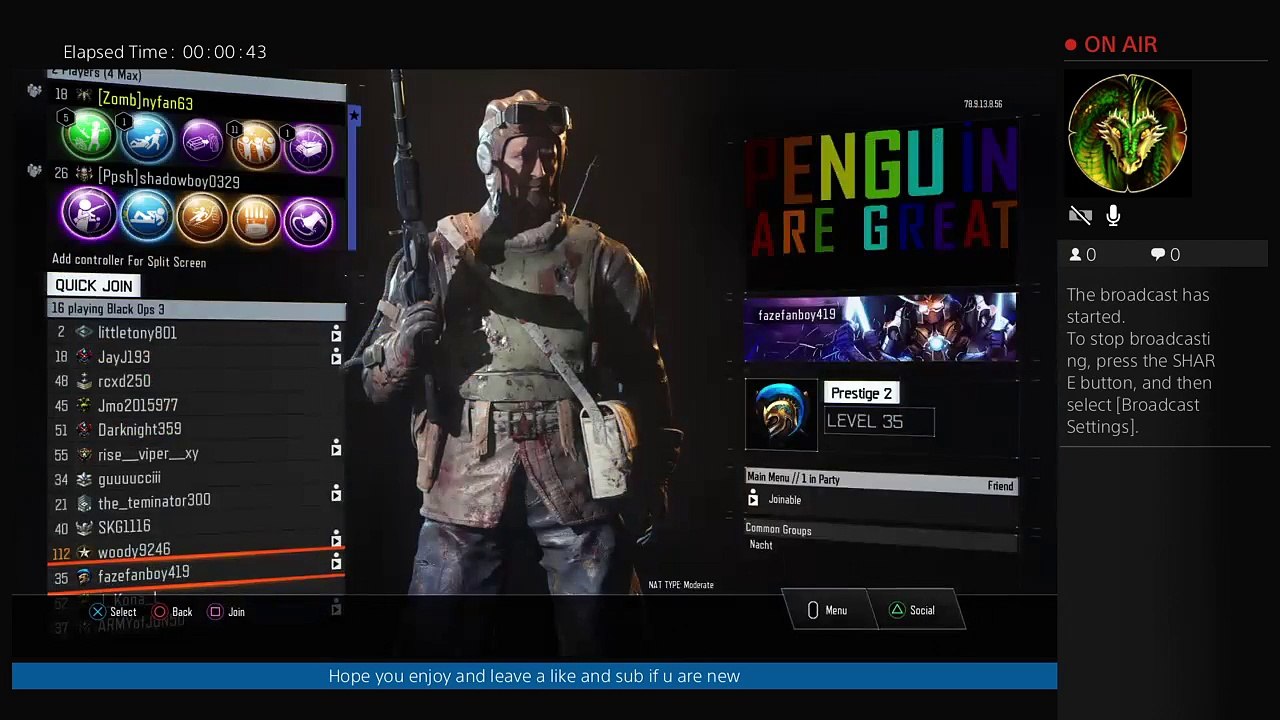1280x720 pixels.
Task: Click the microphone icon in the broadcast panel
Action: click(1113, 215)
